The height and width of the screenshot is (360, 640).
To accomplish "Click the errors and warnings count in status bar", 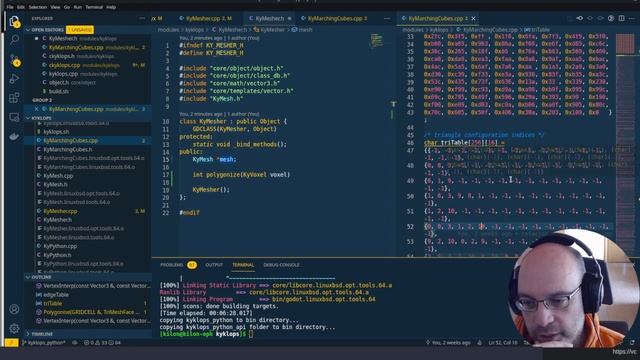I will point(102,342).
